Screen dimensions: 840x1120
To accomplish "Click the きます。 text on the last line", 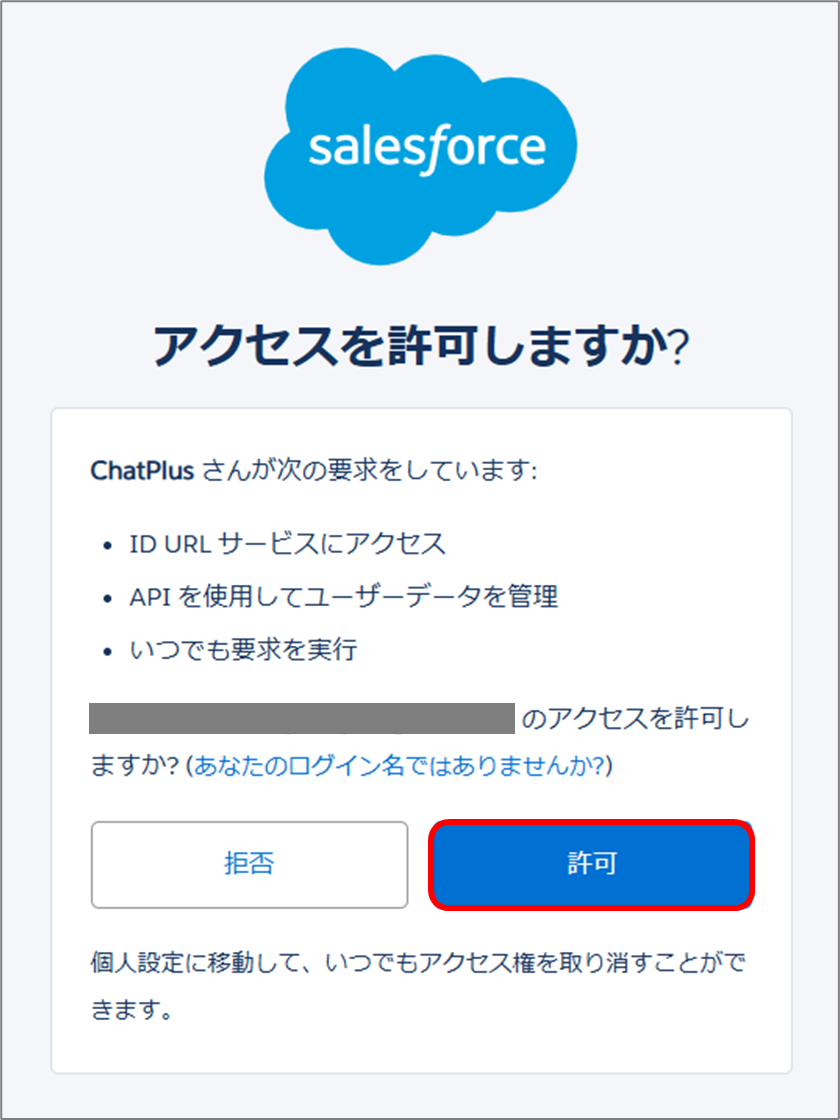I will [x=131, y=1009].
